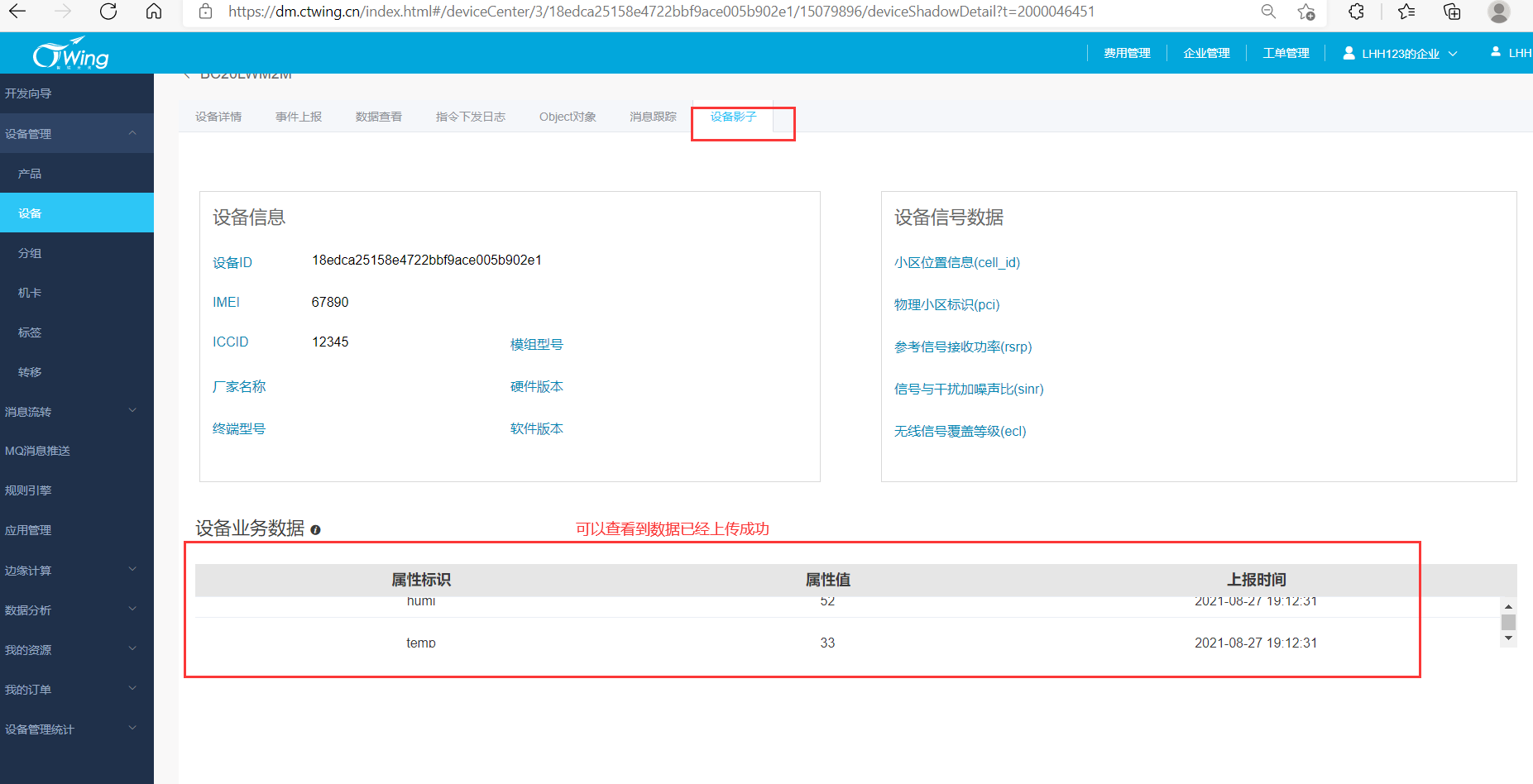
Task: Click the 软件版本 link
Action: [537, 428]
